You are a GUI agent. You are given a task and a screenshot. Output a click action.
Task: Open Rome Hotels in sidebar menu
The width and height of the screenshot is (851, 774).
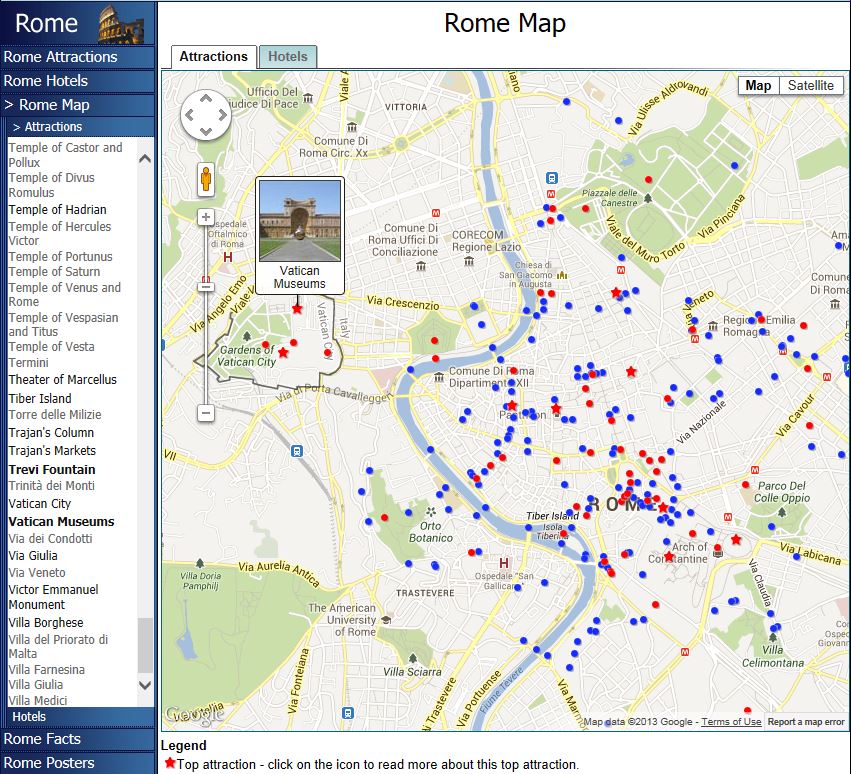pos(78,81)
